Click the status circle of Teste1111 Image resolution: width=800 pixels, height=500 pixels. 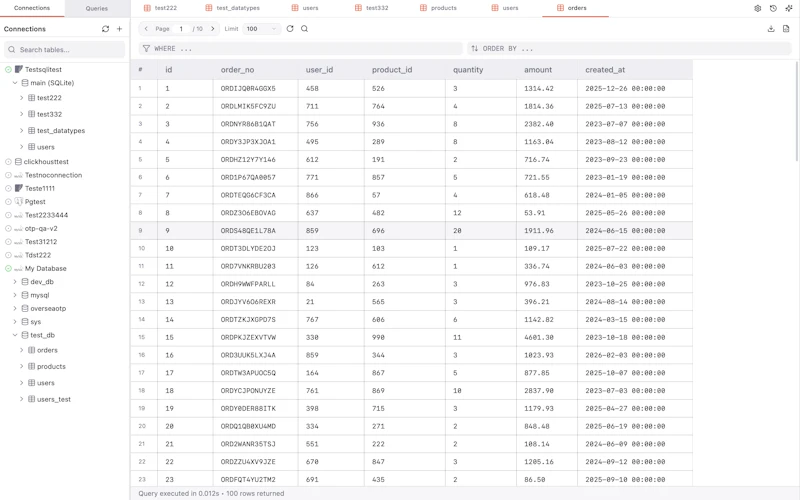click(x=8, y=188)
